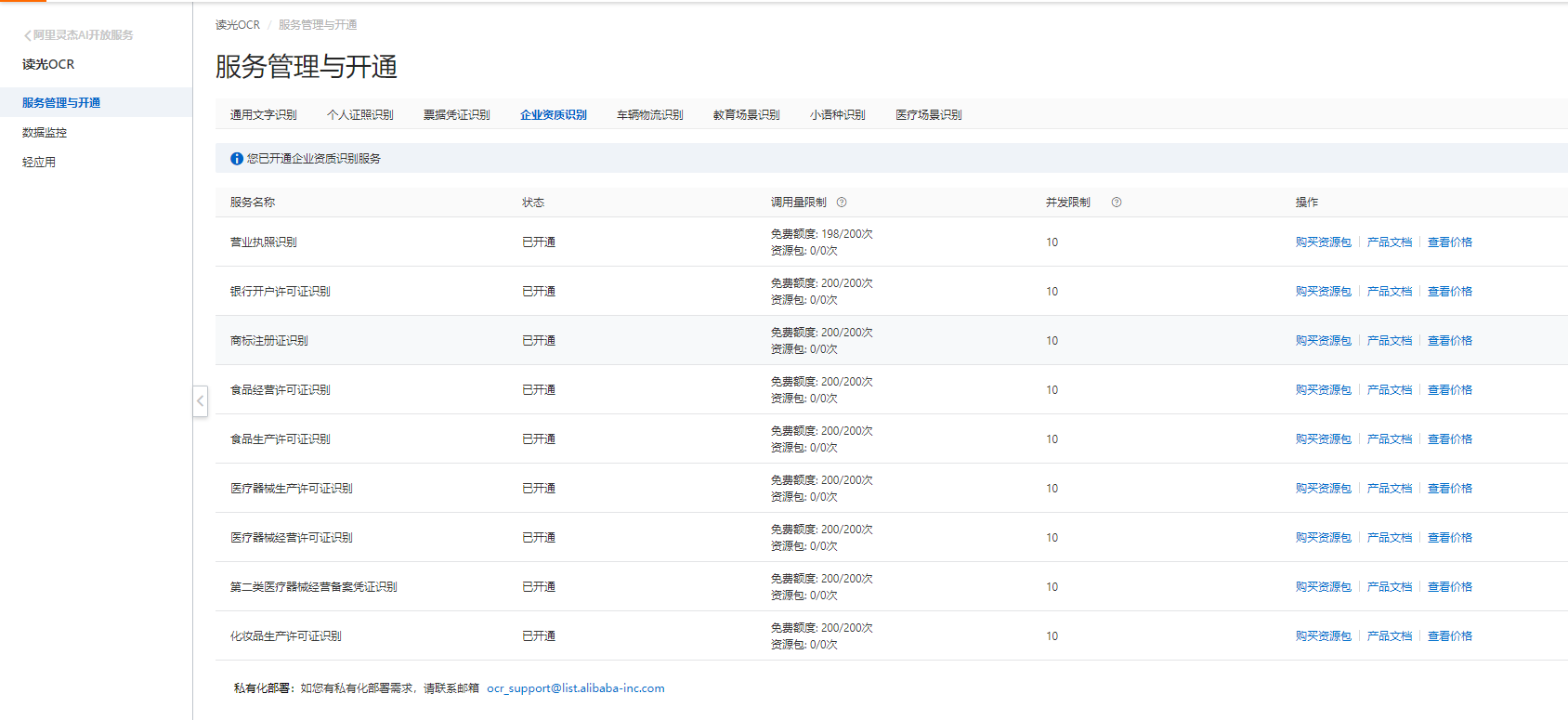Buy resource pack for 化妆品生产许可证识别
The image size is (1568, 720).
coord(1324,636)
